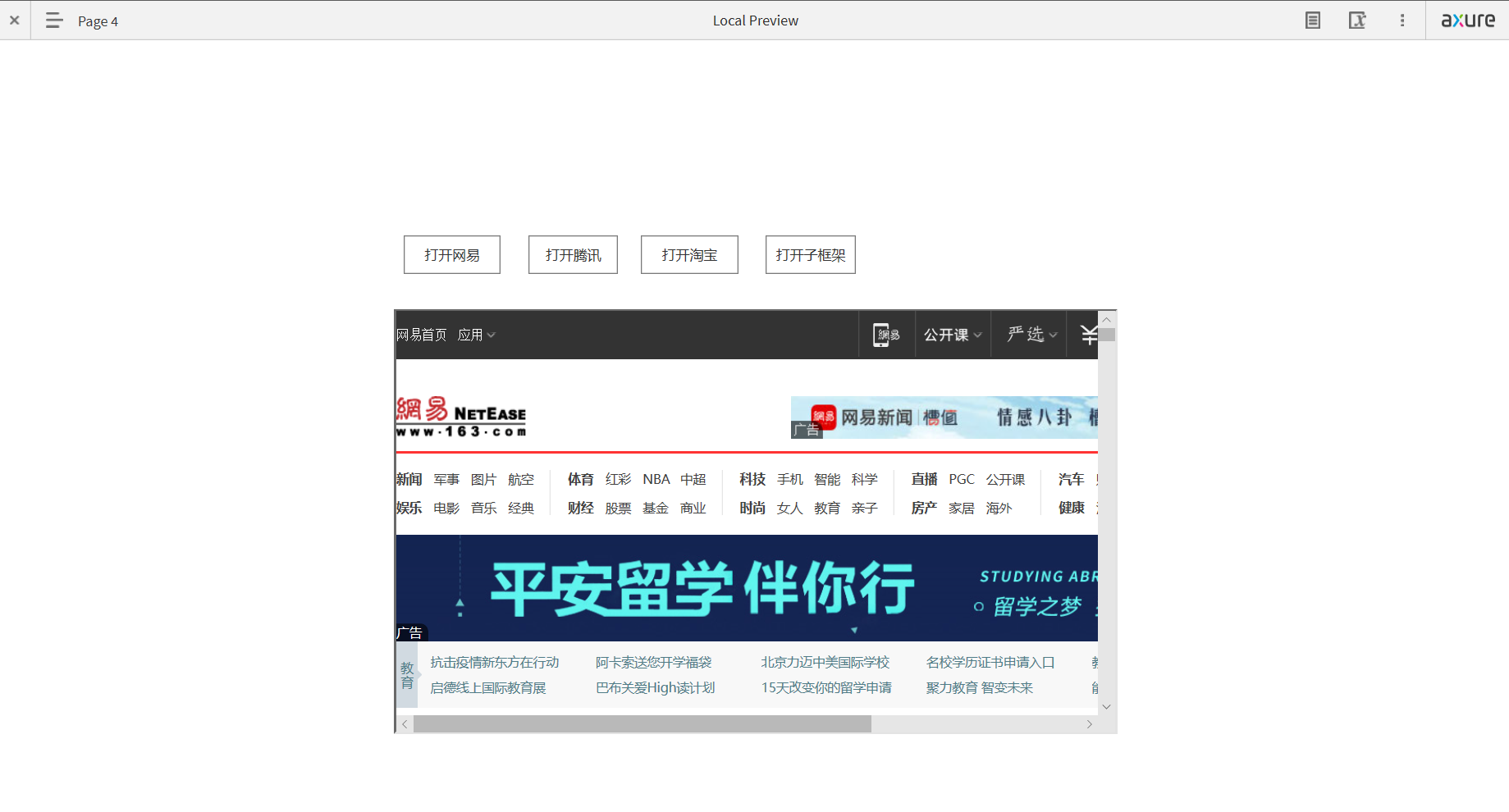Open the PGC navigation link
This screenshot has height=812, width=1509.
pyautogui.click(x=962, y=479)
